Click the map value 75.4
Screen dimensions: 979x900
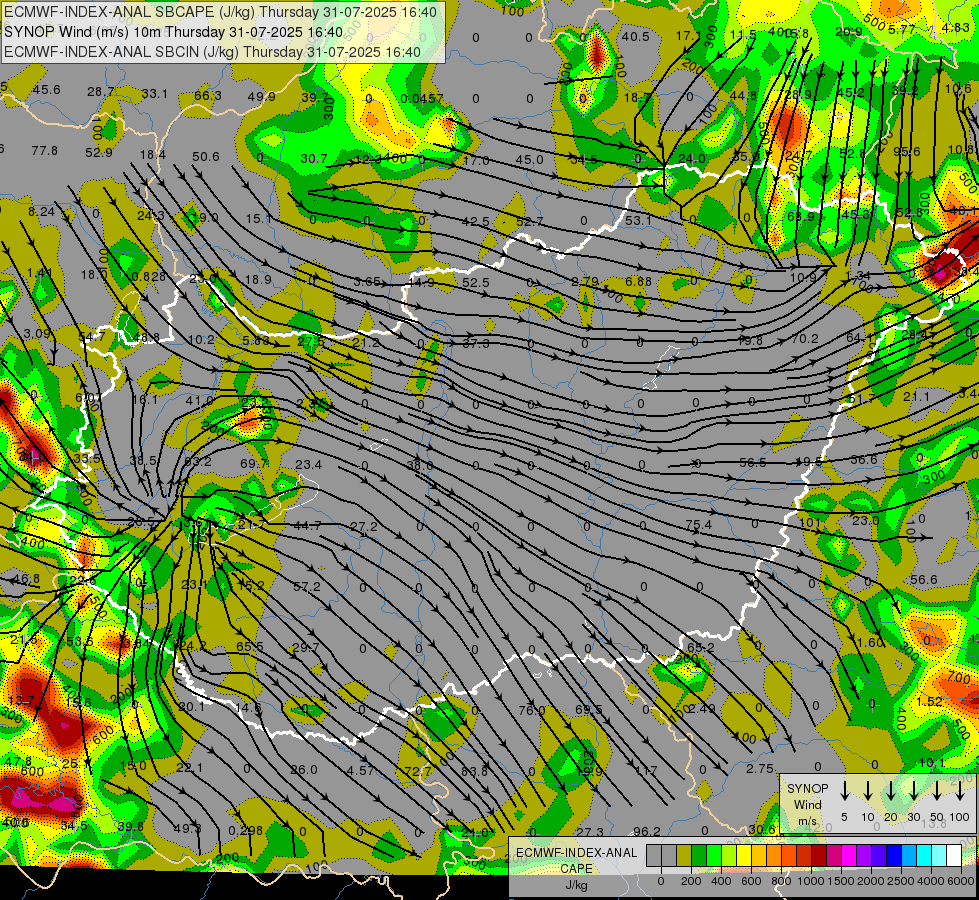[698, 525]
